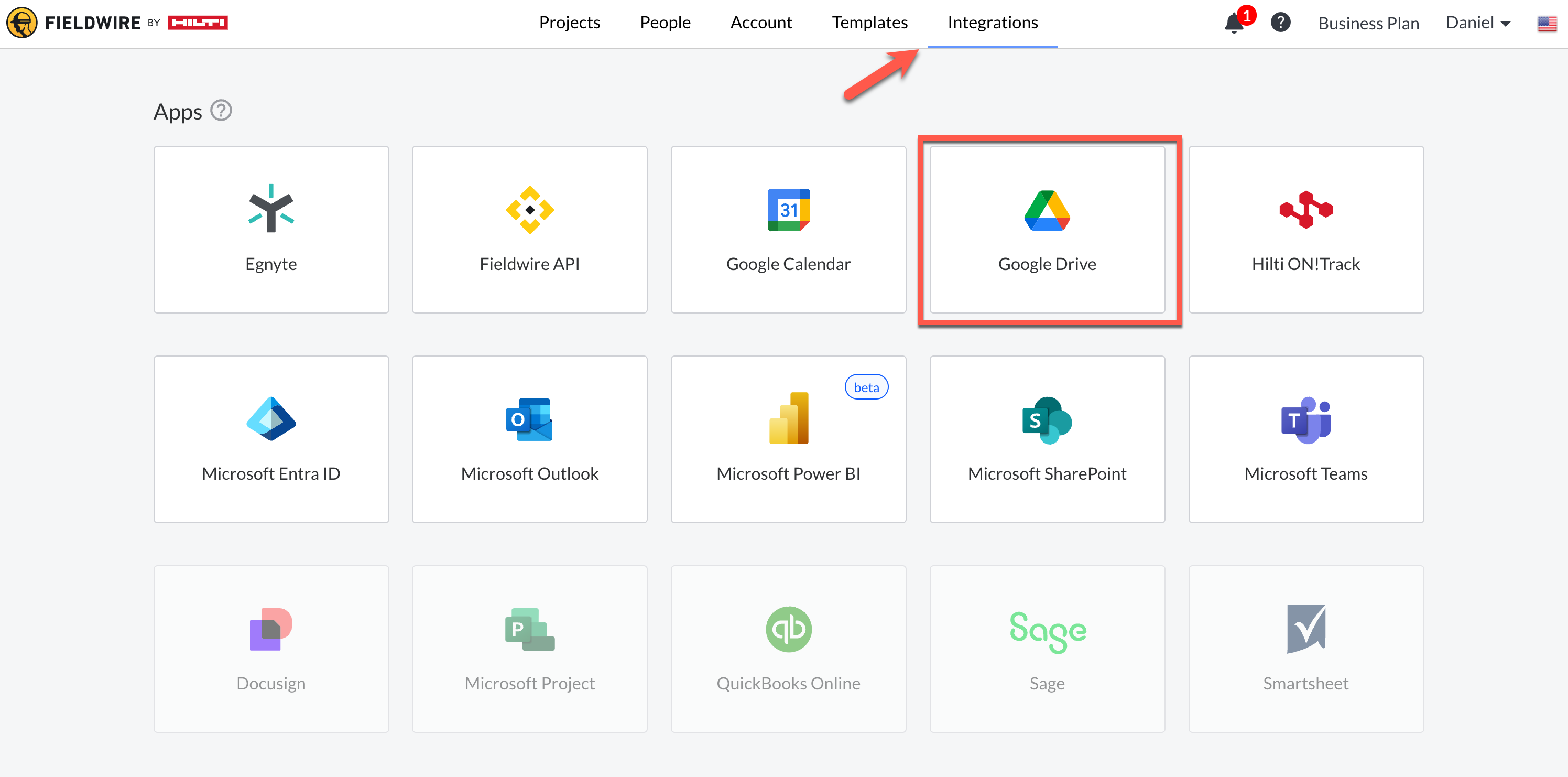Open the Business Plan link
This screenshot has height=777, width=1568.
pos(1368,23)
